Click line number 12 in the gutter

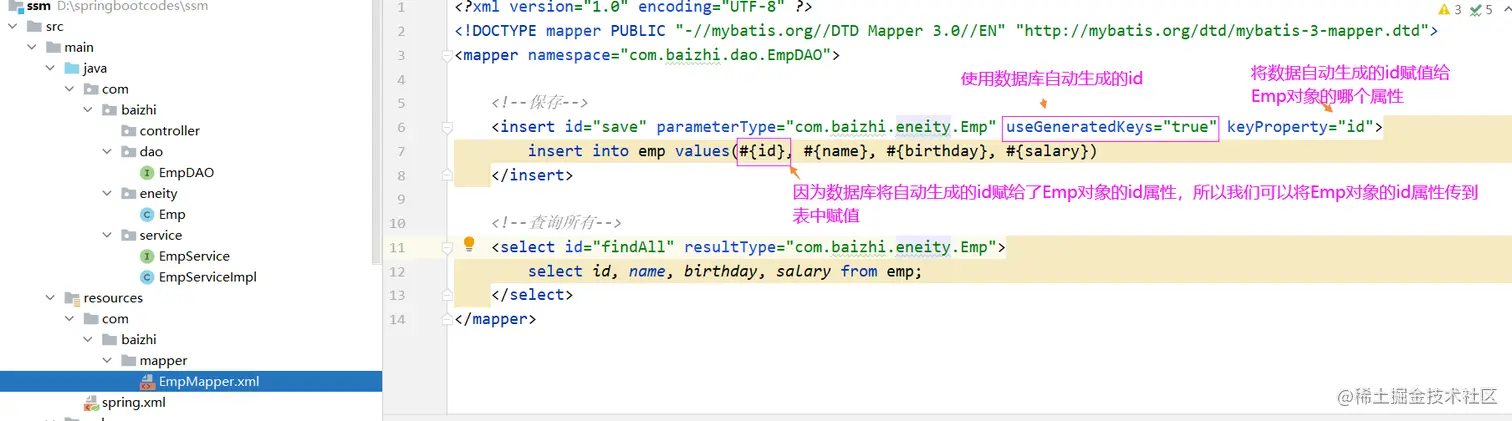click(398, 271)
